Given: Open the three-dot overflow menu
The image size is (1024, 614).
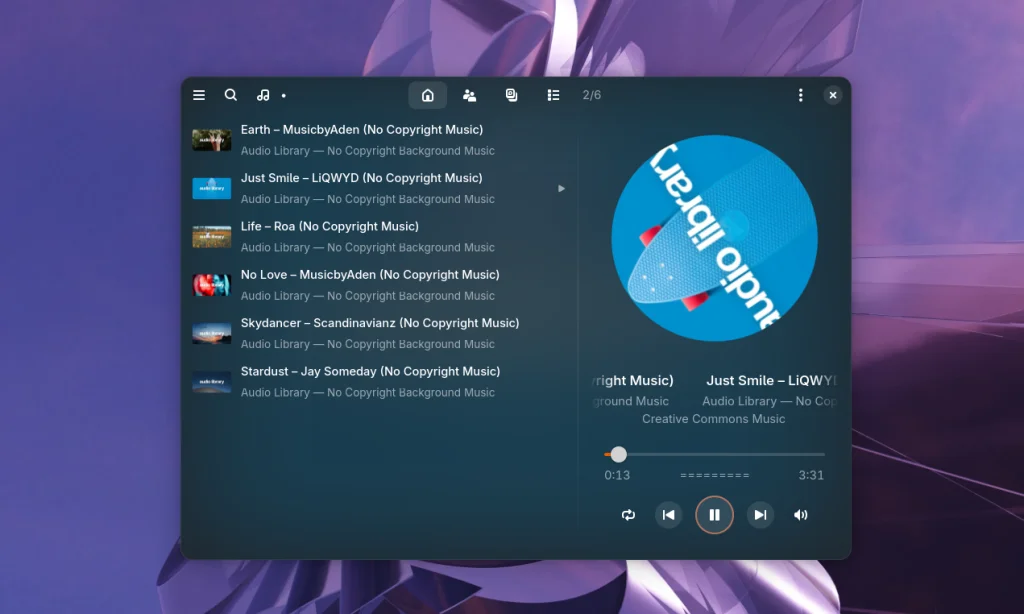Looking at the screenshot, I should [800, 95].
